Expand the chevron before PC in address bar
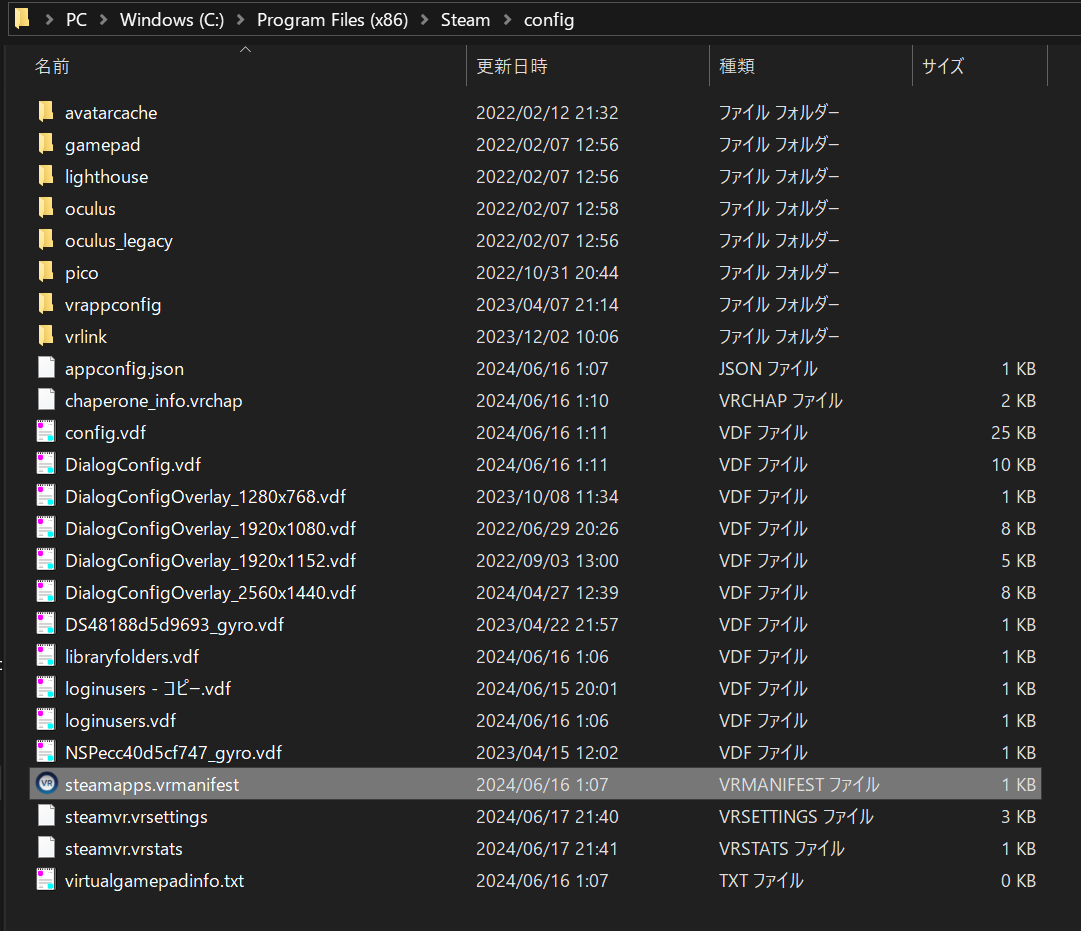The width and height of the screenshot is (1081, 931). click(x=49, y=20)
